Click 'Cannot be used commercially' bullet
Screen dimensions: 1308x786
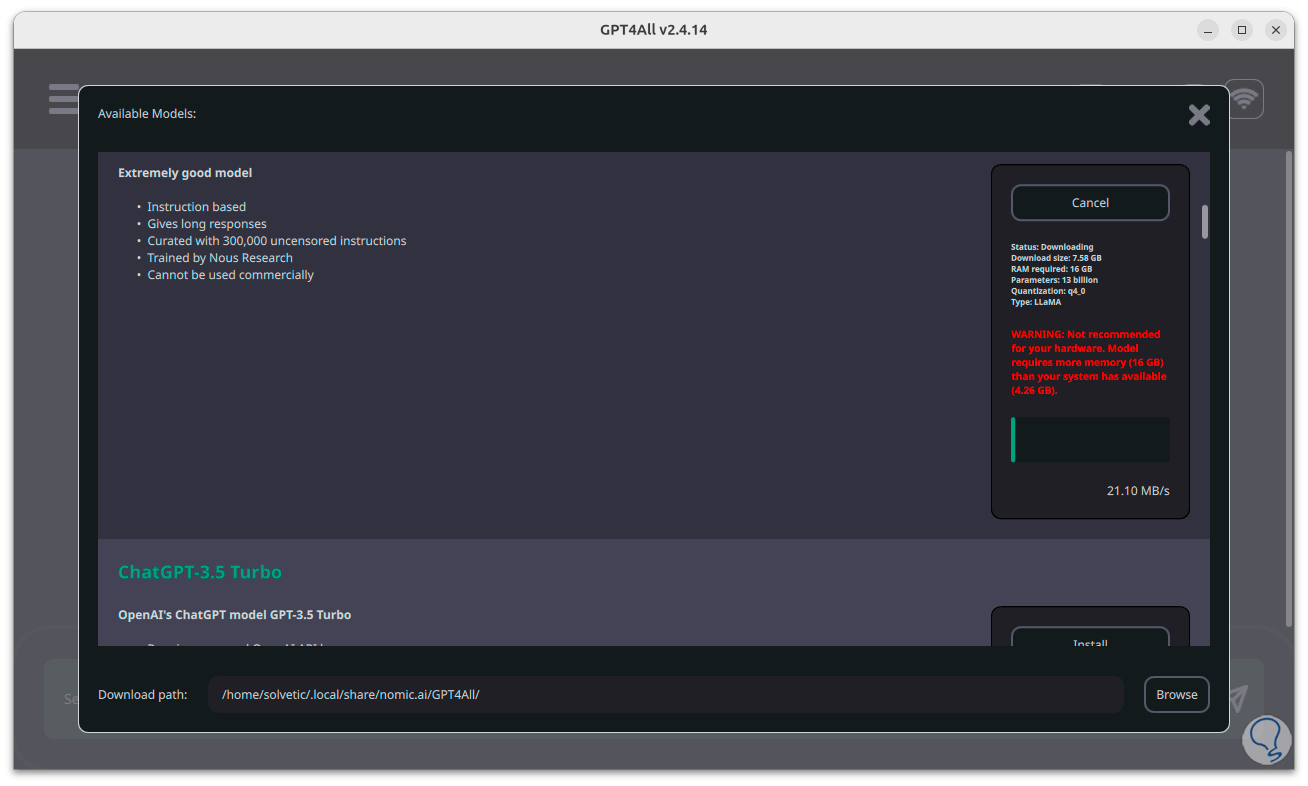[x=230, y=275]
